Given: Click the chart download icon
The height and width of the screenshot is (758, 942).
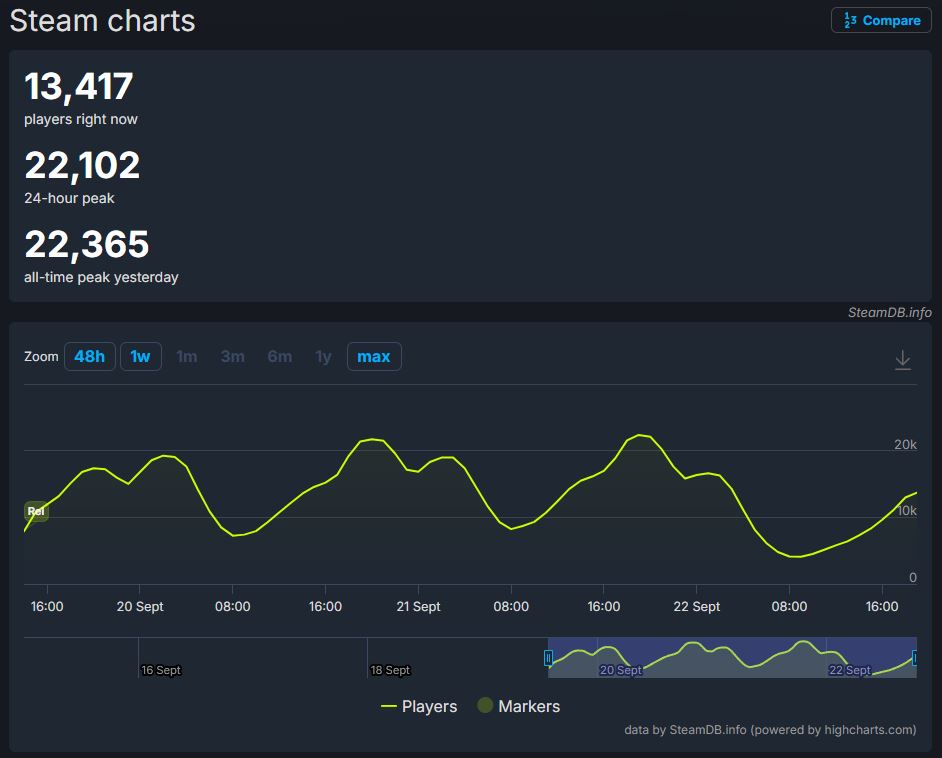Looking at the screenshot, I should (x=902, y=360).
